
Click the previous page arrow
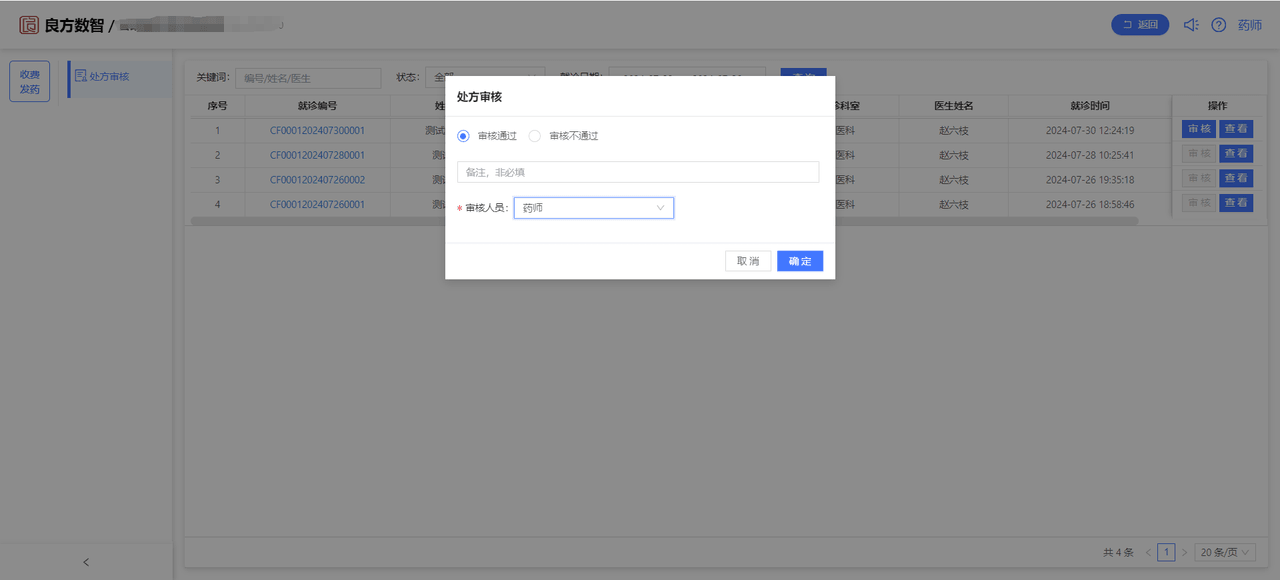1148,552
